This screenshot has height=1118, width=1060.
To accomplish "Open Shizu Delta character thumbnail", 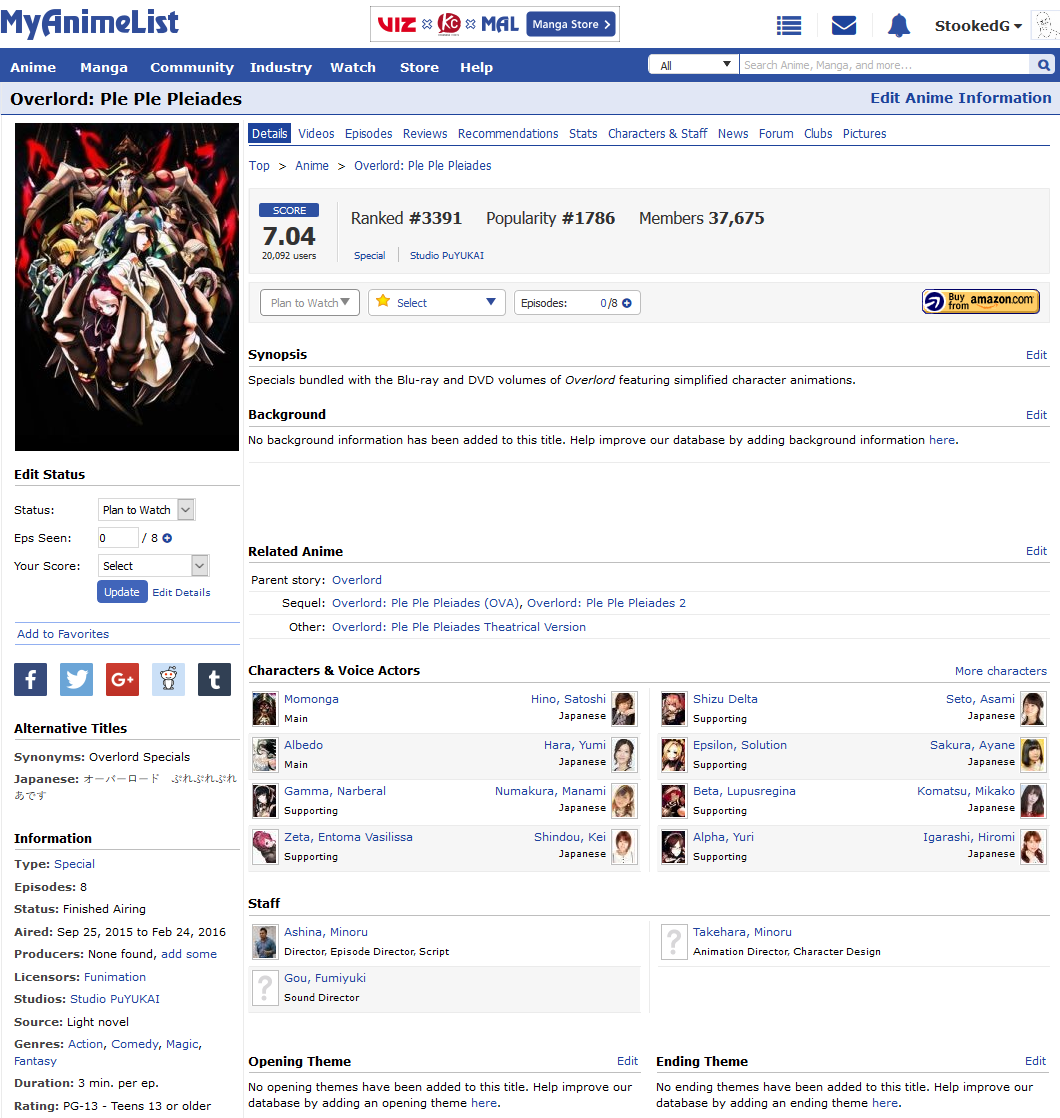I will tap(674, 709).
